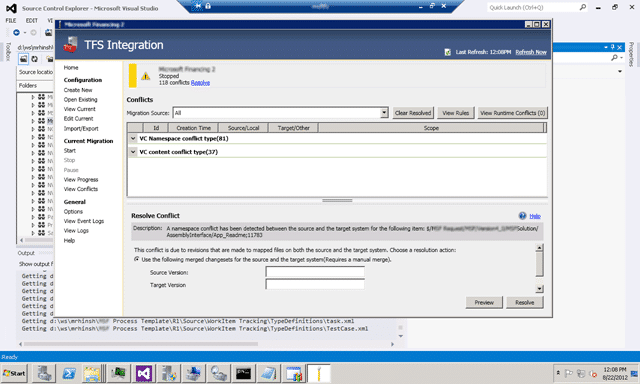Click the TFS Integration logo icon

(70, 45)
